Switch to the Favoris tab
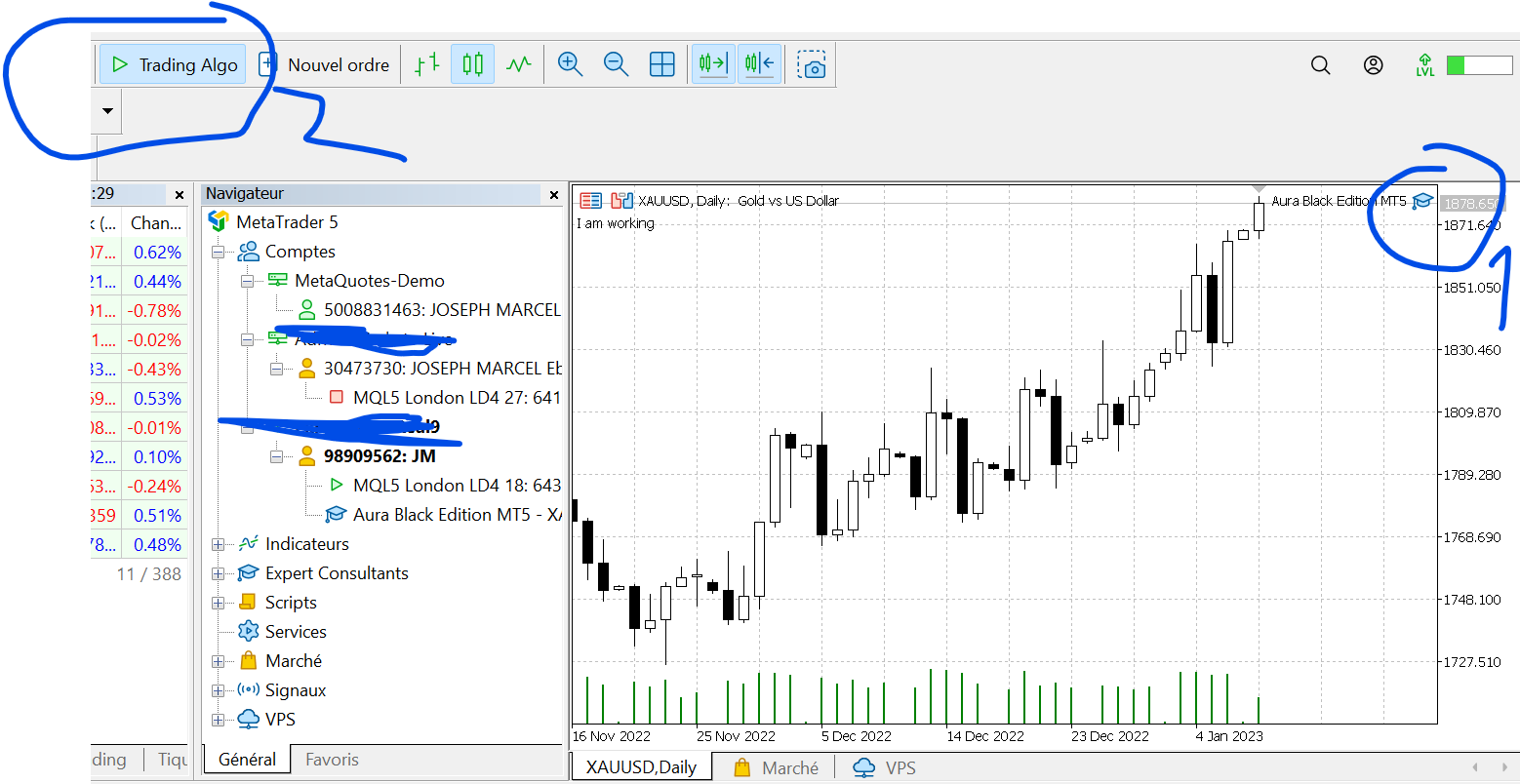Viewport: 1520px width, 784px height. (x=332, y=760)
